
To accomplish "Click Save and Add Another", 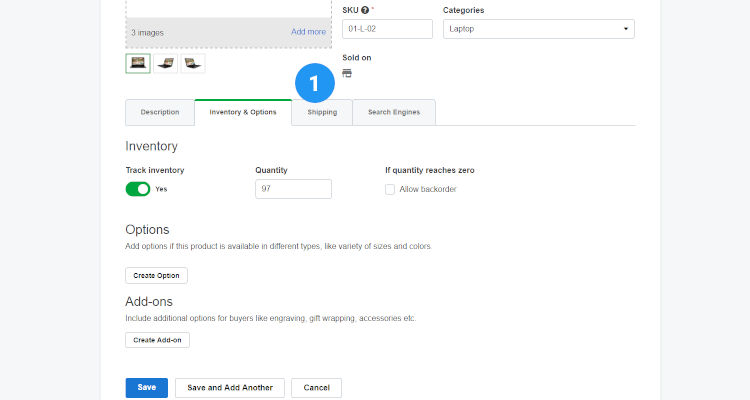I will (230, 387).
